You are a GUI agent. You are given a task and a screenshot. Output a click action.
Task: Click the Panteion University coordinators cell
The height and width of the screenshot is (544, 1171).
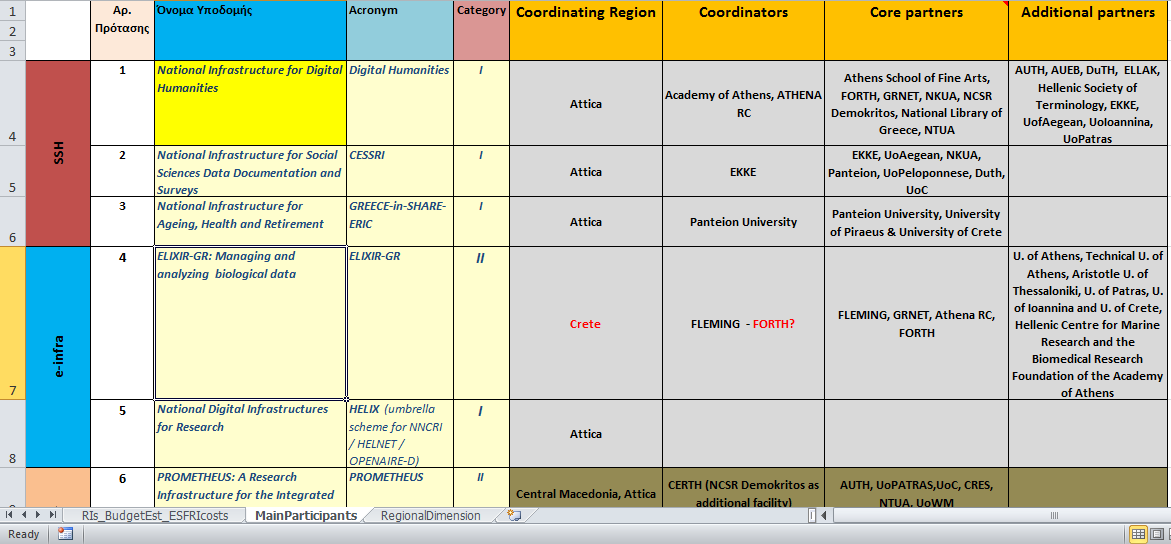pos(743,222)
